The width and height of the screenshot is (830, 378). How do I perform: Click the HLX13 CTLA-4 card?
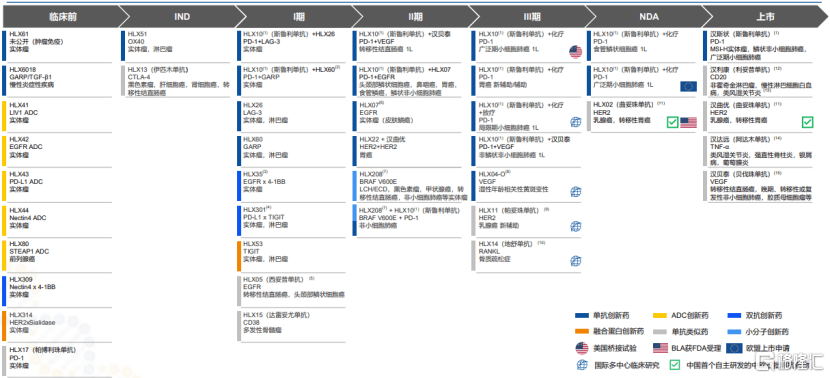(176, 81)
